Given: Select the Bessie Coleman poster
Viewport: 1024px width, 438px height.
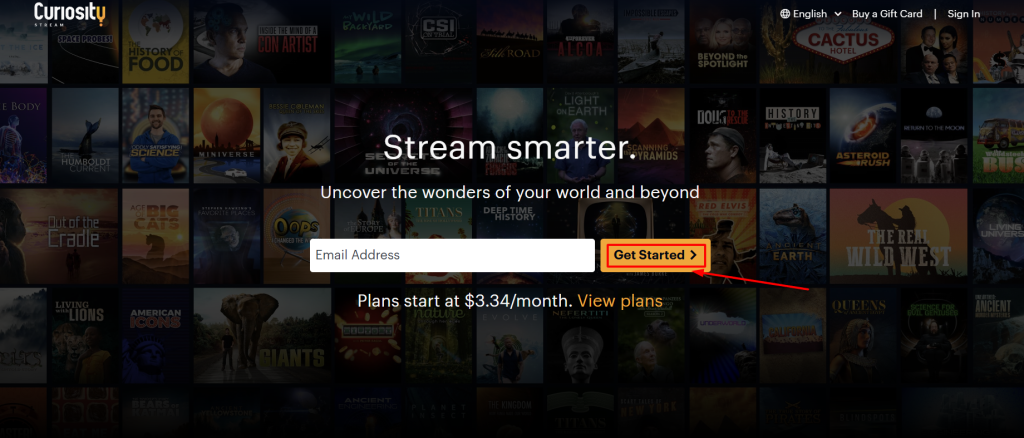Looking at the screenshot, I should click(x=296, y=136).
